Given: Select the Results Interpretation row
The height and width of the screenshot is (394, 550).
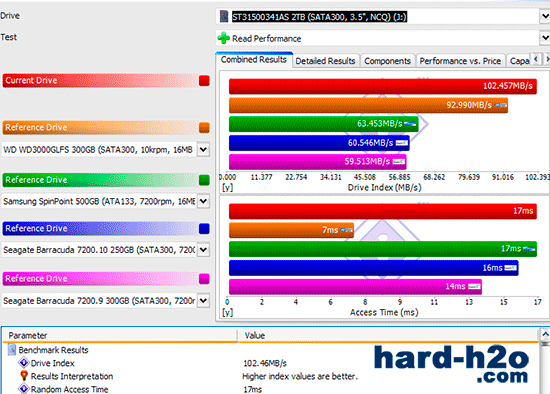Looking at the screenshot, I should (72, 376).
